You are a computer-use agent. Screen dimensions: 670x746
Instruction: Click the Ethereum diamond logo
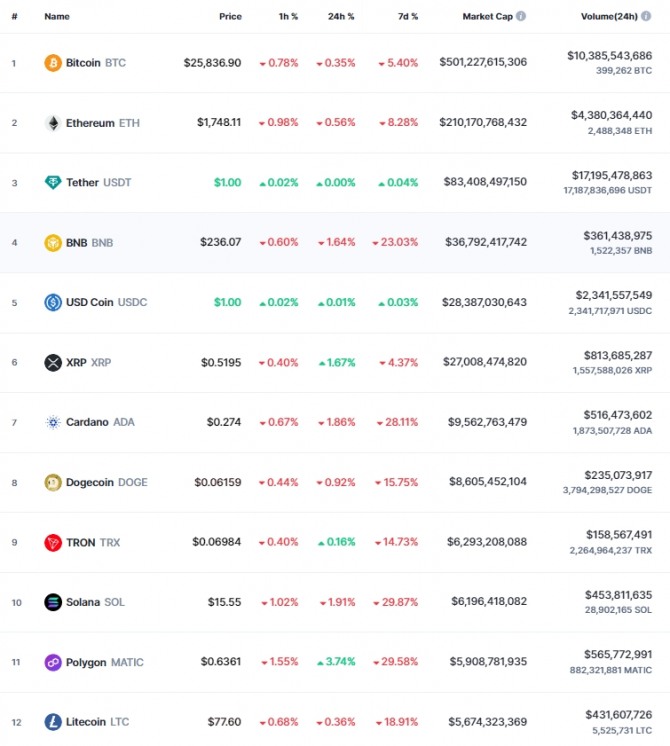53,123
